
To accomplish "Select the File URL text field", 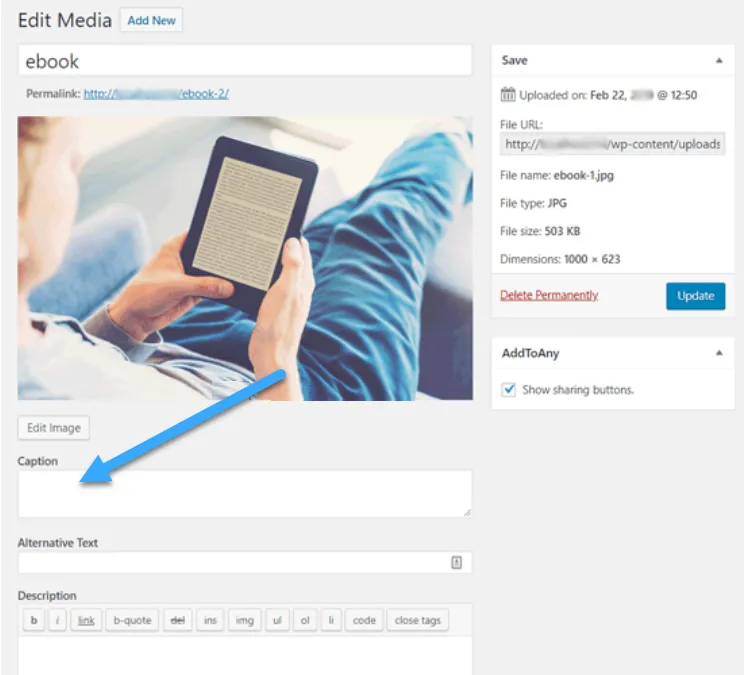I will coord(612,144).
